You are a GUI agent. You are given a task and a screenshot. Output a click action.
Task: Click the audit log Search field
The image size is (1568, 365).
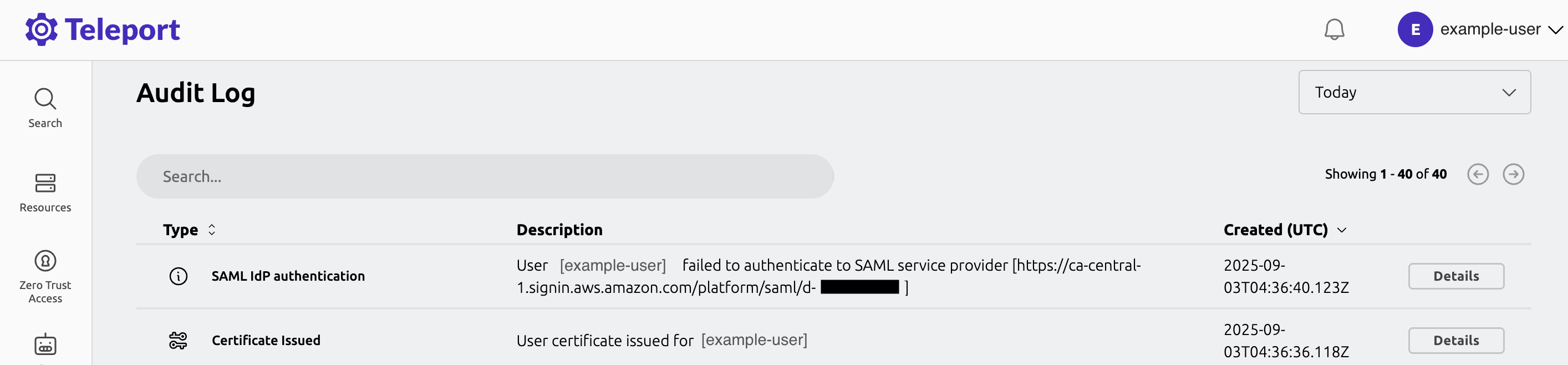(485, 176)
